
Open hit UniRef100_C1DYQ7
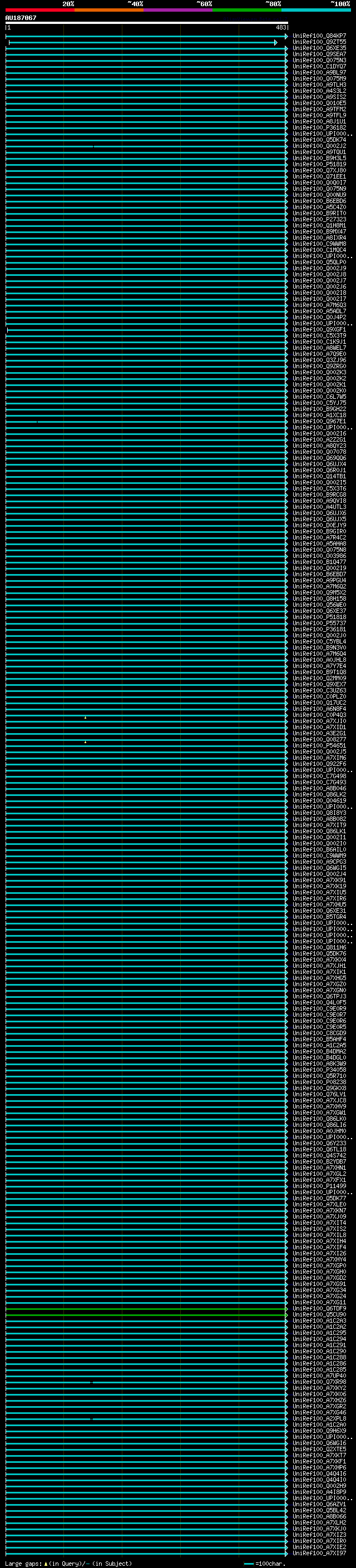click(319, 66)
